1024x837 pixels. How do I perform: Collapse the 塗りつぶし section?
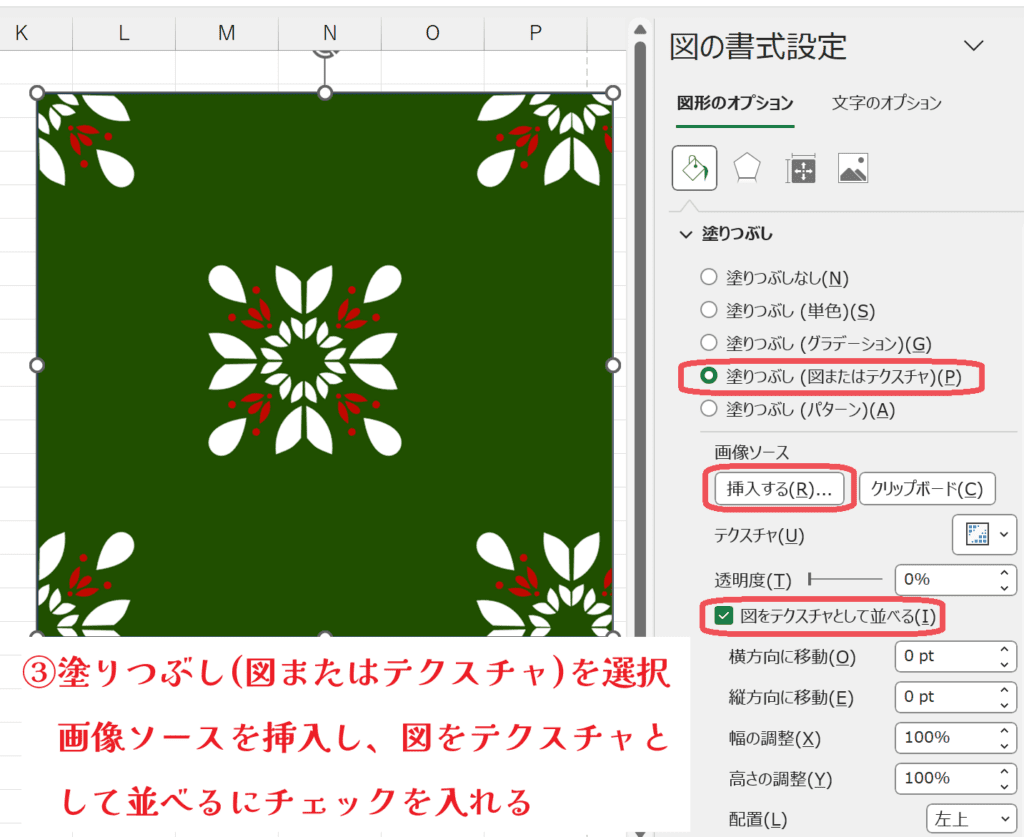click(x=686, y=234)
